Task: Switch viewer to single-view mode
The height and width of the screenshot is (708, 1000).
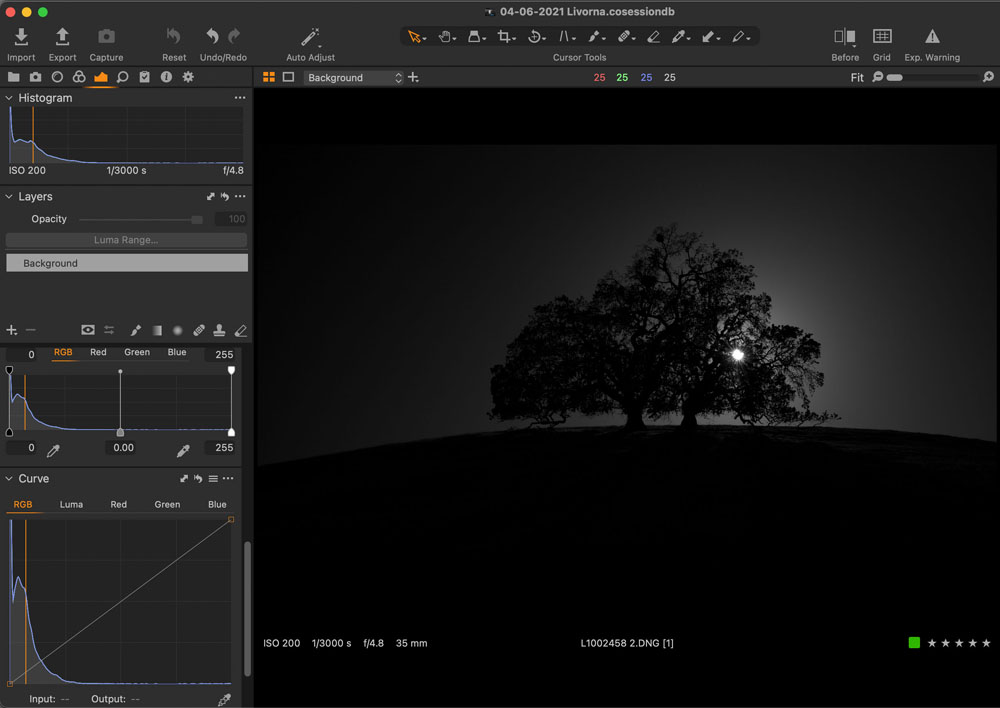Action: click(x=288, y=77)
